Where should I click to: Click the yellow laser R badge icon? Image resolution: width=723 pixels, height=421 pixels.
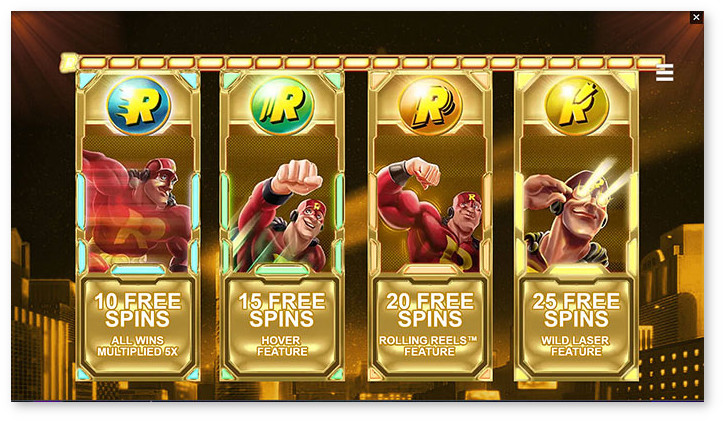[x=576, y=106]
